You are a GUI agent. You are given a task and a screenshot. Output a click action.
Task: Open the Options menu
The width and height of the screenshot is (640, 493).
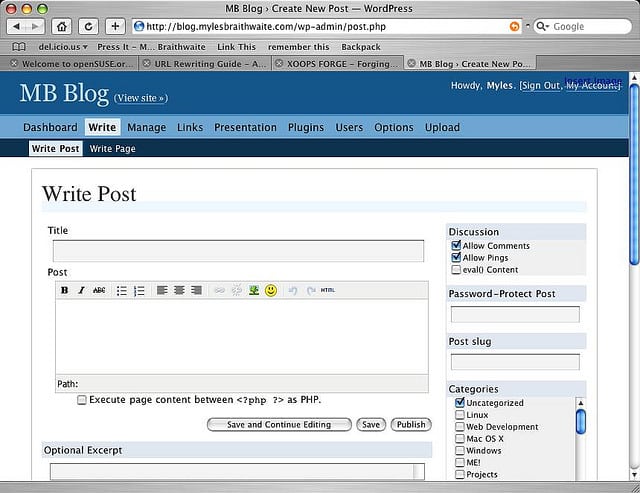pyautogui.click(x=393, y=127)
